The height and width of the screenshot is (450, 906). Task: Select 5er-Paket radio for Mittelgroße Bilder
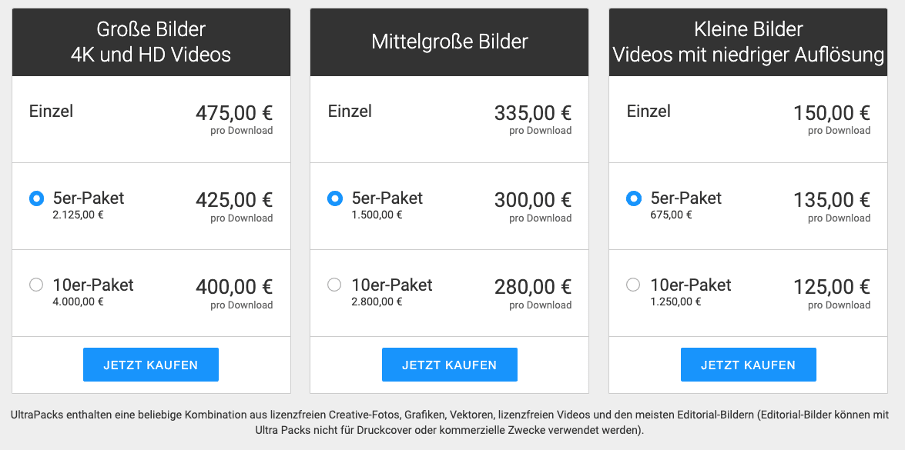pos(335,199)
